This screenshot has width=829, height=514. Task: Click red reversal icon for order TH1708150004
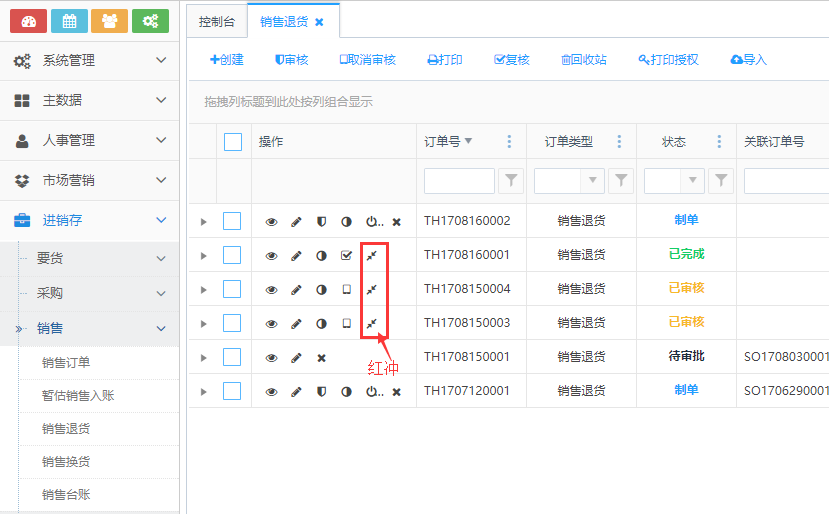(371, 290)
